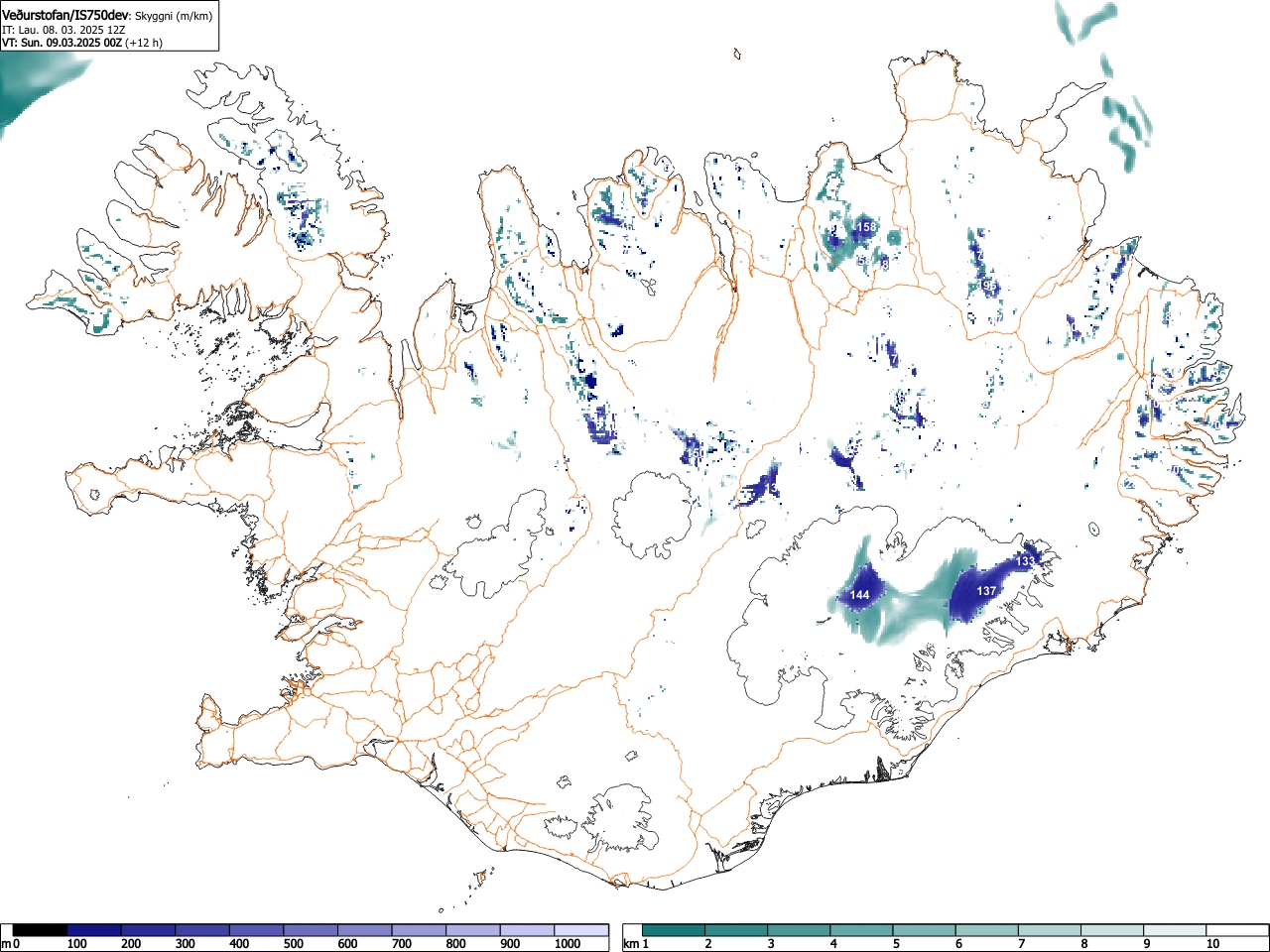Click the 158 visibility value in the north
The height and width of the screenshot is (952, 1270).
[866, 227]
